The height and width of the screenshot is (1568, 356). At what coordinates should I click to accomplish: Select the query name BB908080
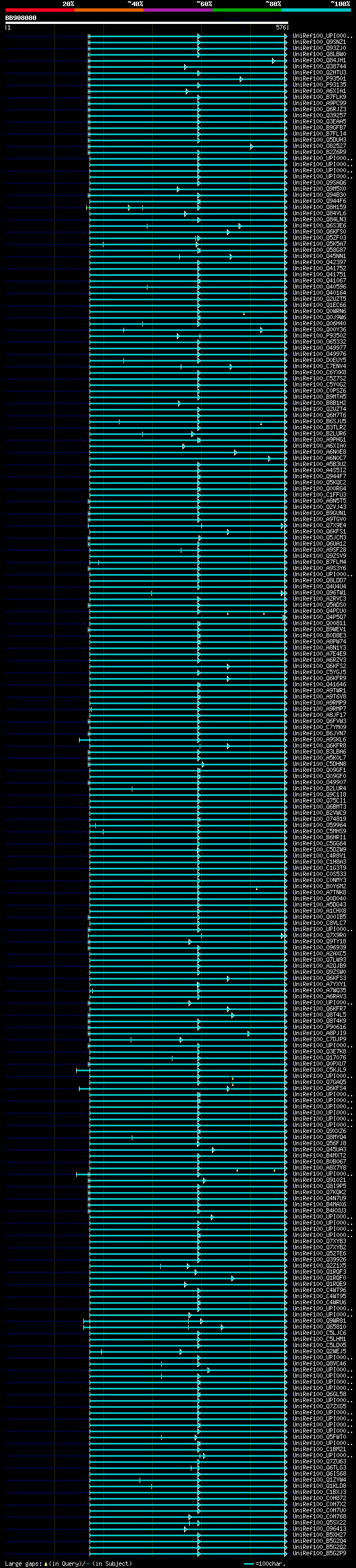click(x=21, y=18)
